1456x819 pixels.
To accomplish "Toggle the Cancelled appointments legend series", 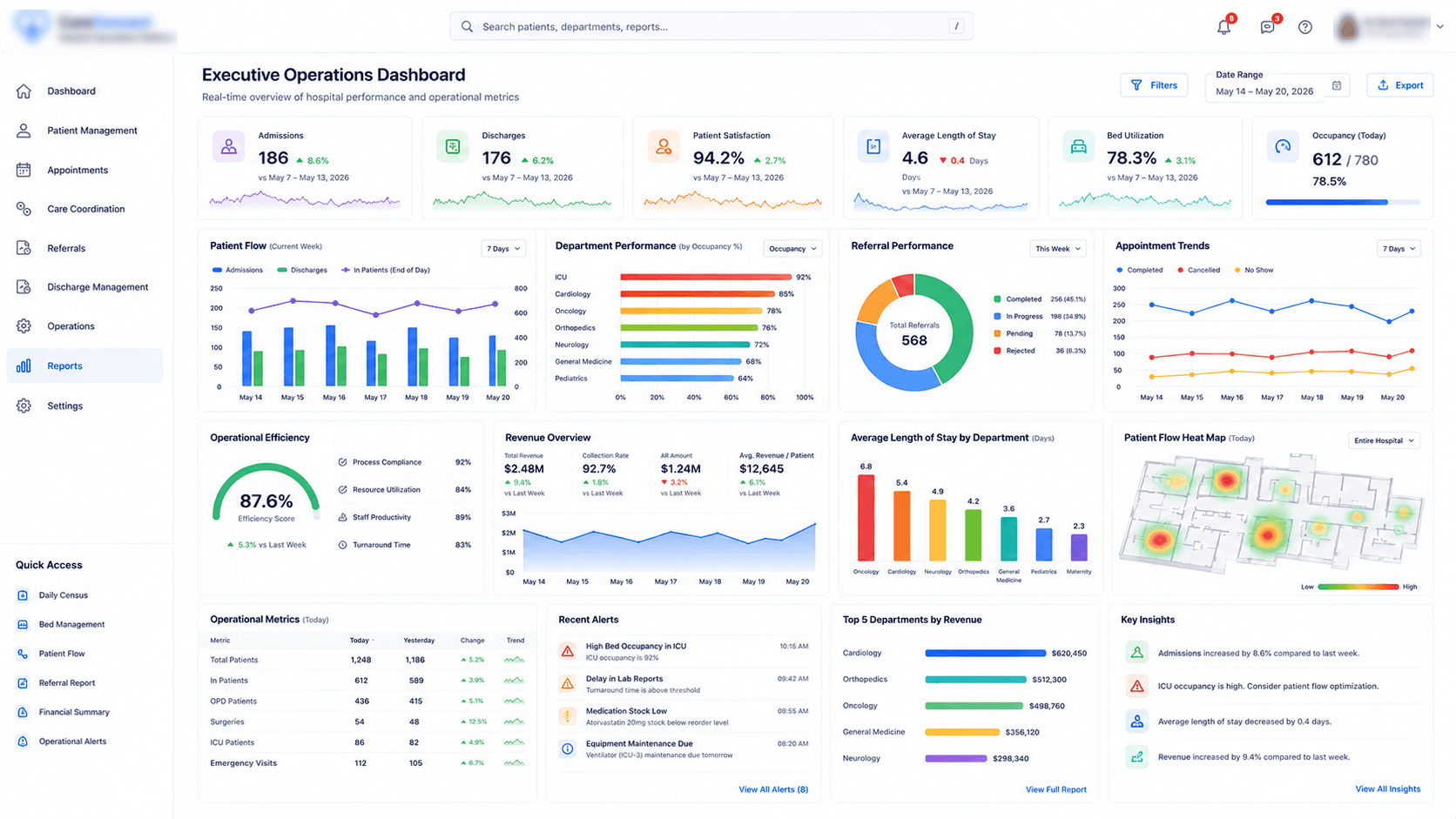I will pos(1198,270).
